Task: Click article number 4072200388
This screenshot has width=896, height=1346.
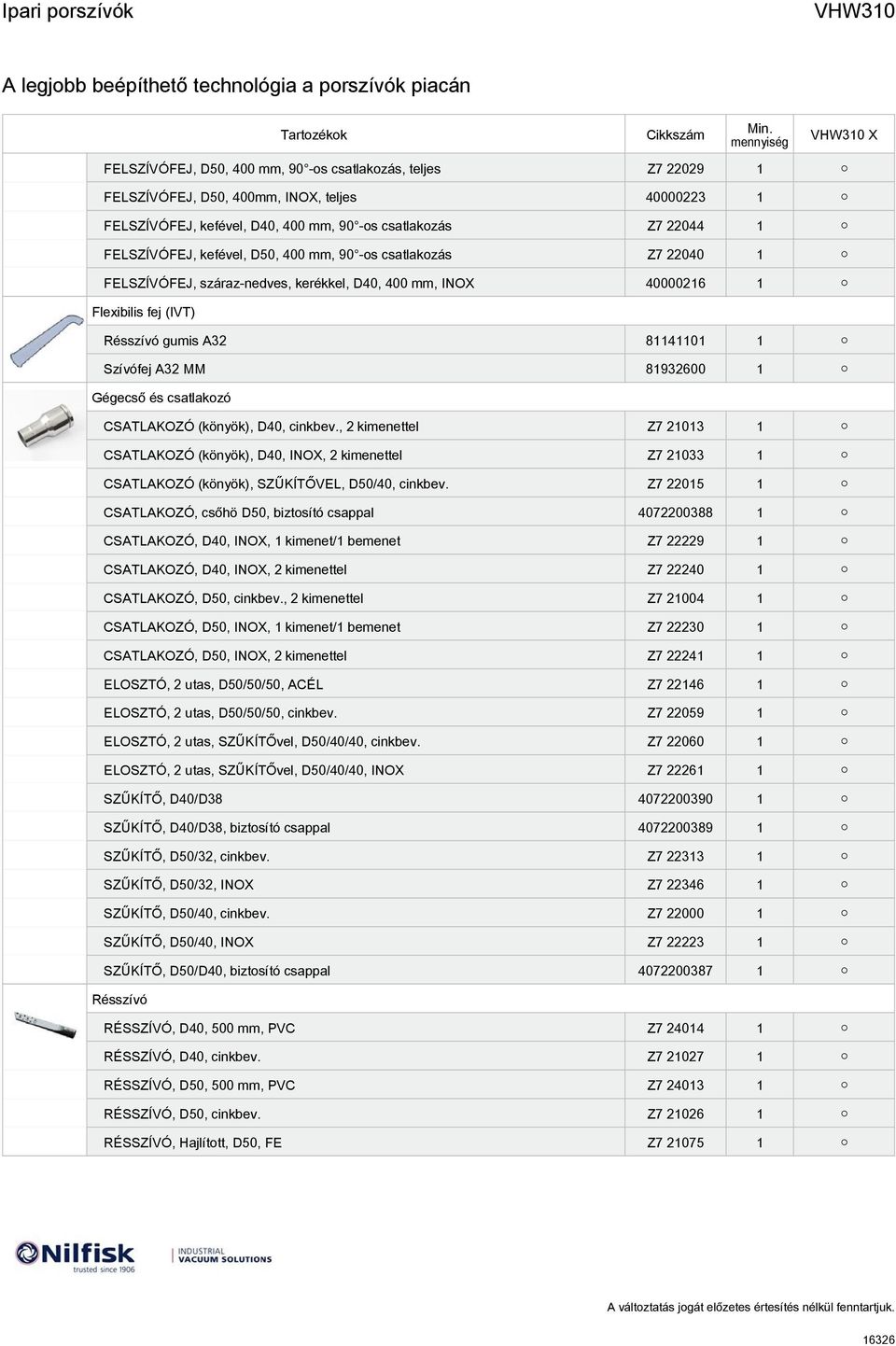Action: pos(676,512)
